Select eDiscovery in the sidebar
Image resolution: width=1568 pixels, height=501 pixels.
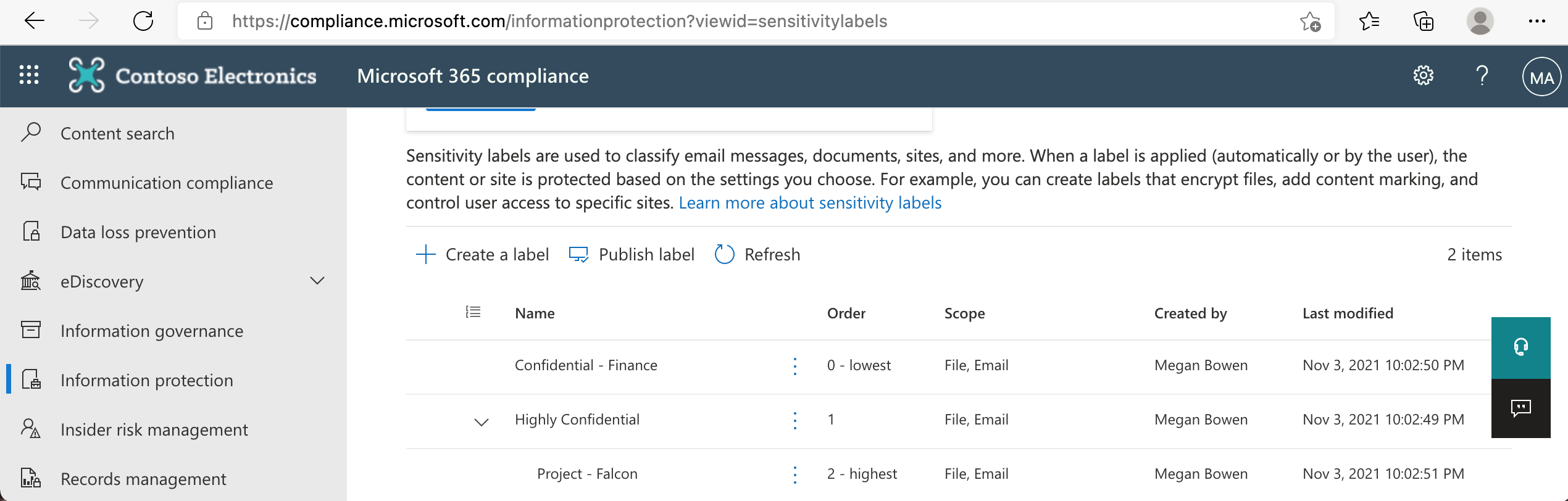[102, 281]
